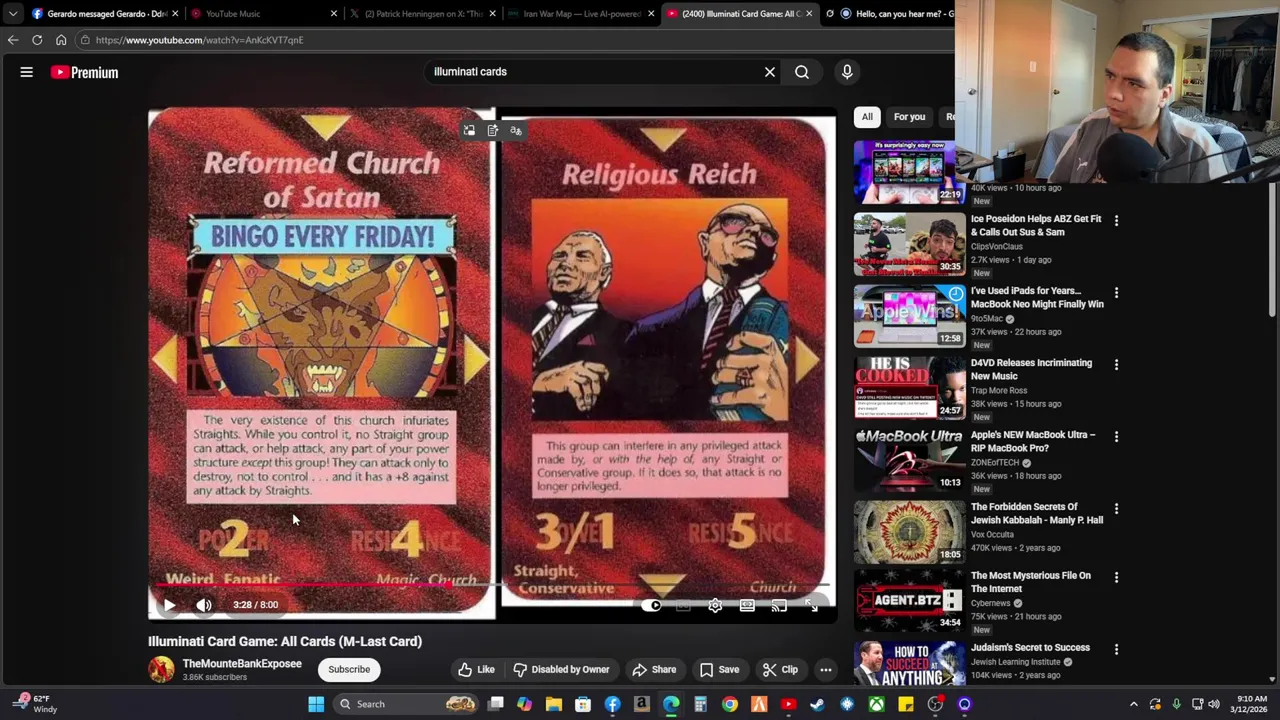Image resolution: width=1280 pixels, height=720 pixels.
Task: Open File Explorer from taskbar
Action: click(554, 704)
